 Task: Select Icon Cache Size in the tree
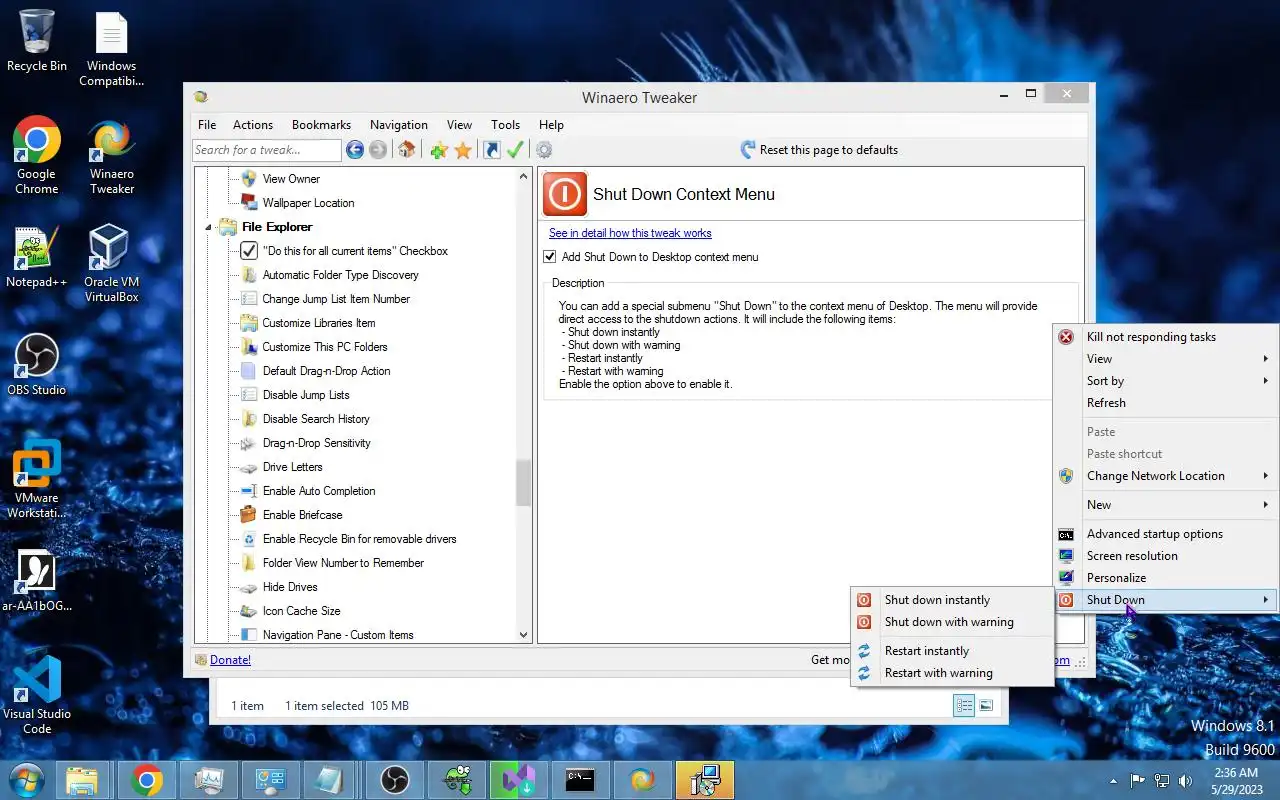(x=301, y=611)
